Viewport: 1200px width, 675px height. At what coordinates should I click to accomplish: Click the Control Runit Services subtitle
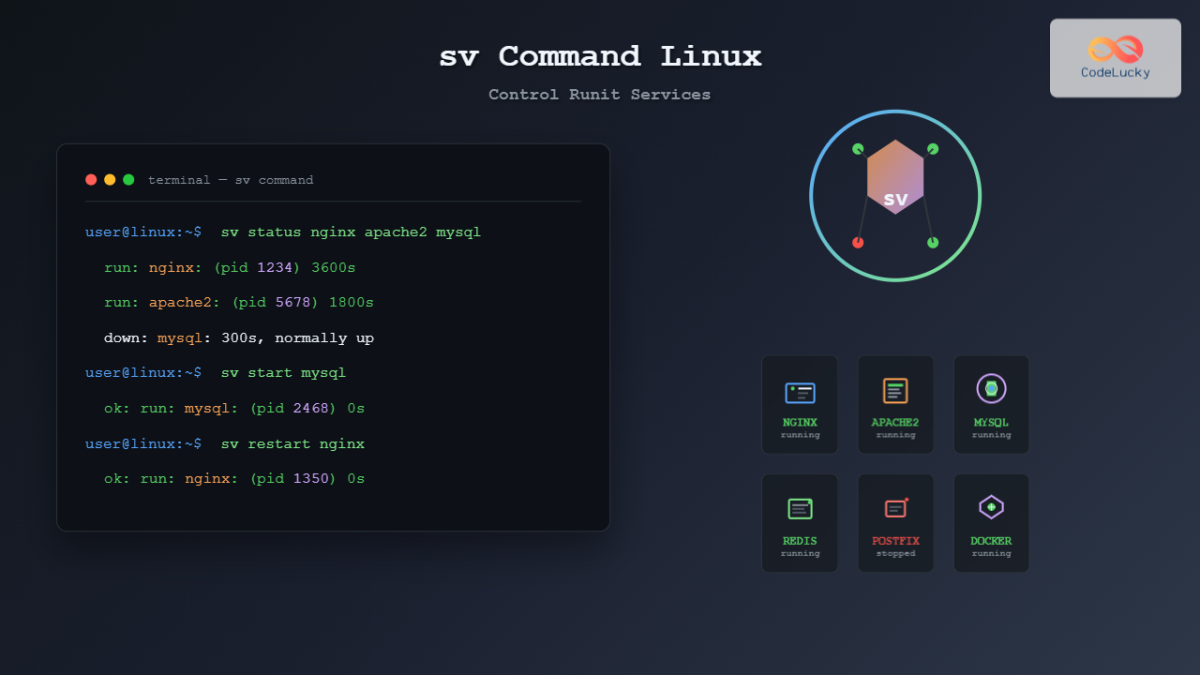pos(599,94)
